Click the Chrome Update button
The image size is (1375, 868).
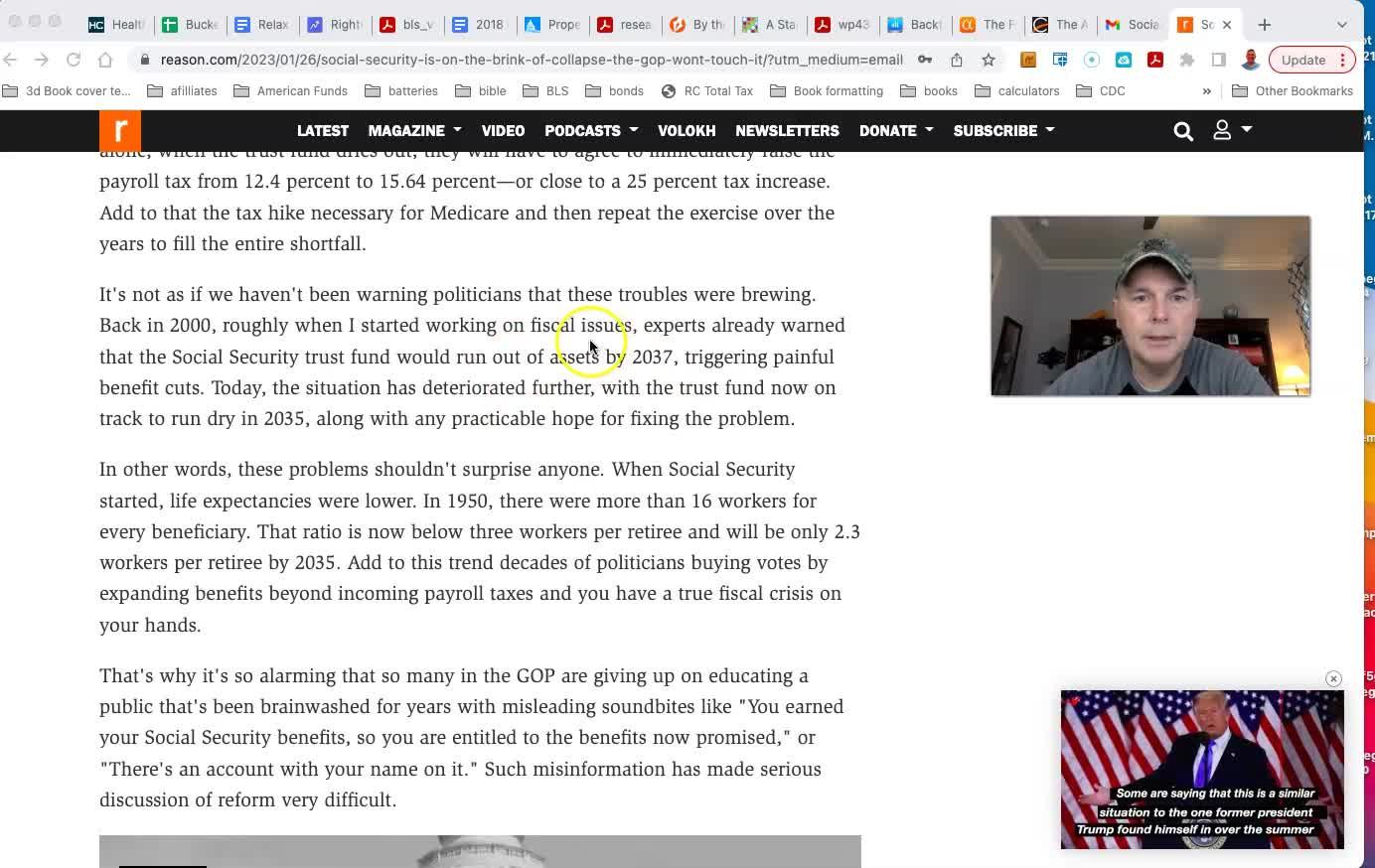tap(1311, 60)
